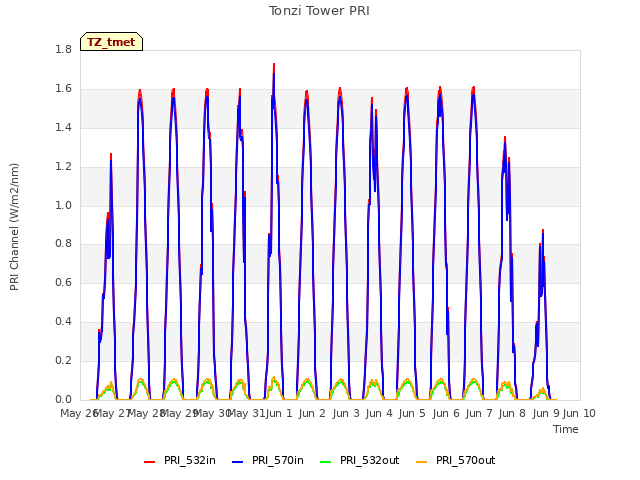Screen dimensions: 640x480
Task: Click the orange PRI_570out legend swatch
Action: tap(421, 462)
